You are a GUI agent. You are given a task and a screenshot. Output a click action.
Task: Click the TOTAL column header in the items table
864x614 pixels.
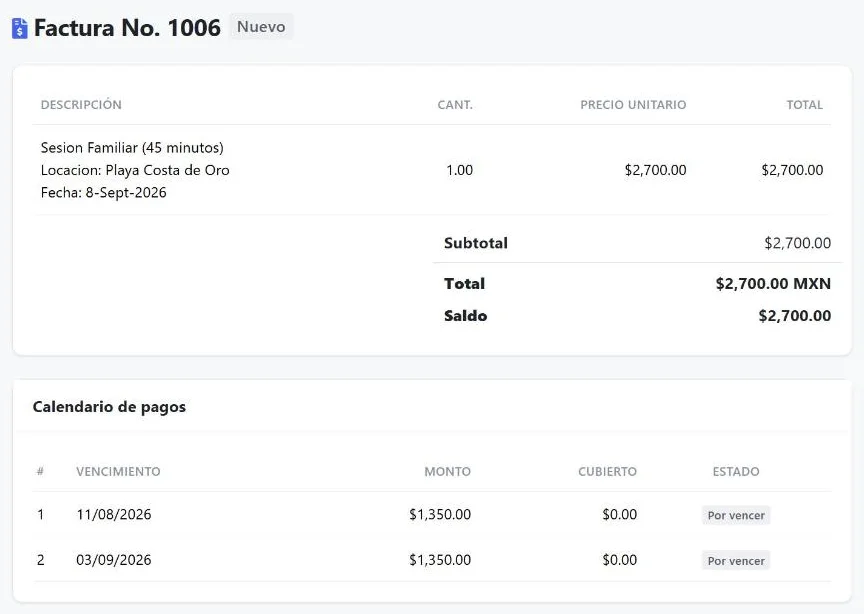pyautogui.click(x=804, y=105)
